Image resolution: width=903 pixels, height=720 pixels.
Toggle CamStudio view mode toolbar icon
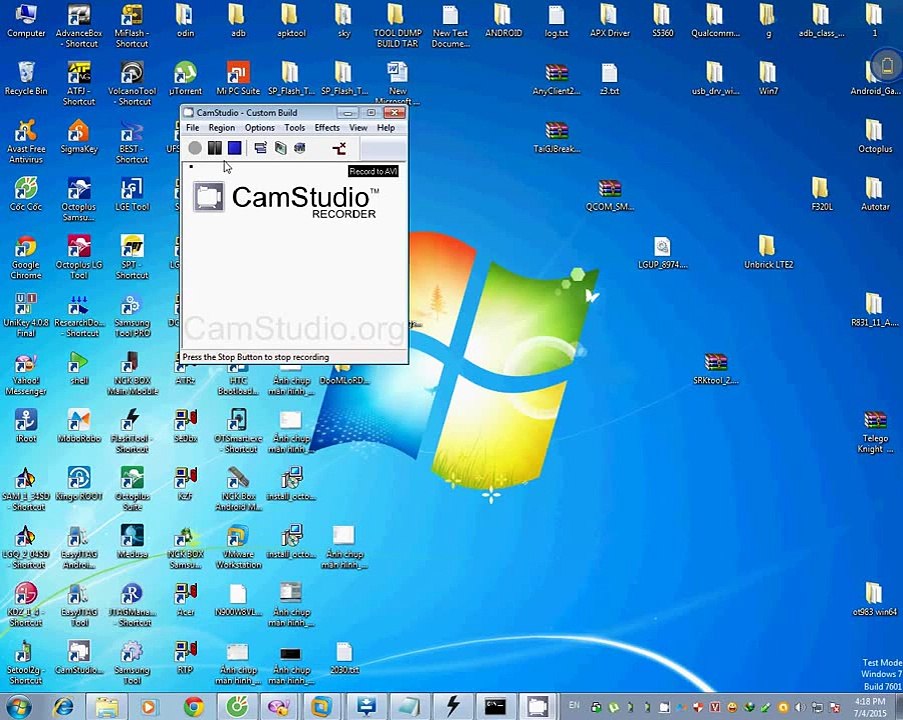click(260, 149)
